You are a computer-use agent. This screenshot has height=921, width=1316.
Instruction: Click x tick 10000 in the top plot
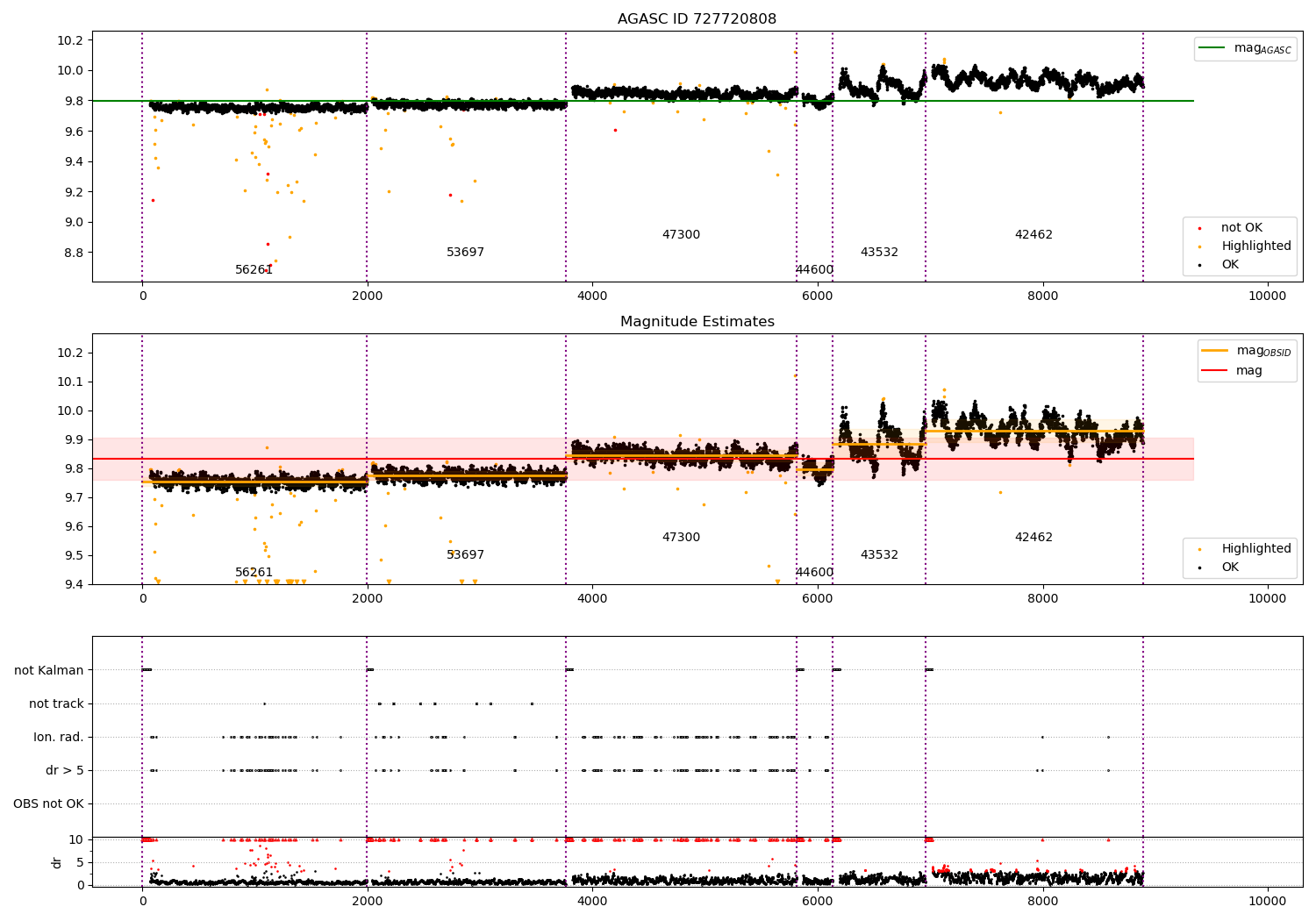tap(1267, 296)
